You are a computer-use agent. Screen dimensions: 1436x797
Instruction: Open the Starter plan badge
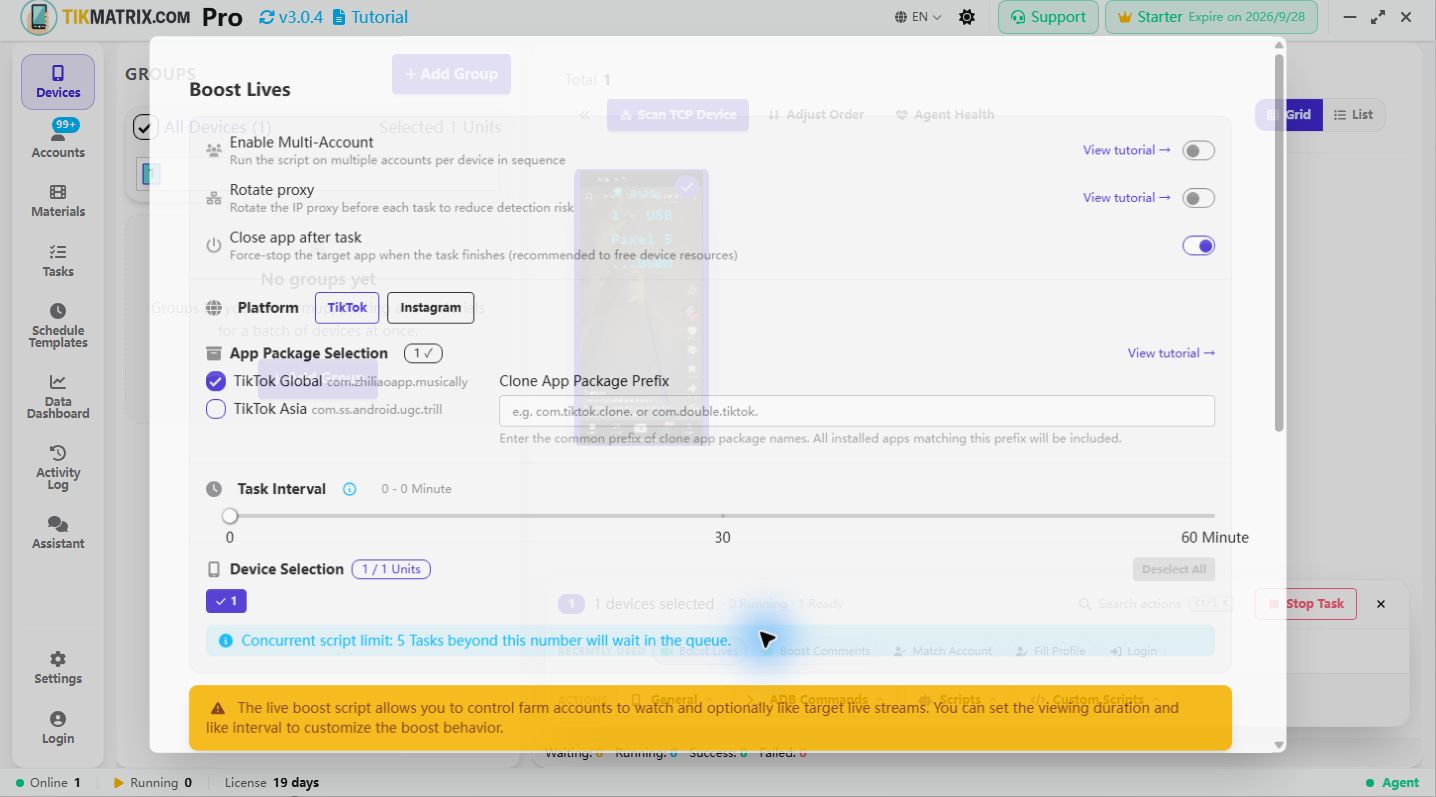pos(1212,17)
